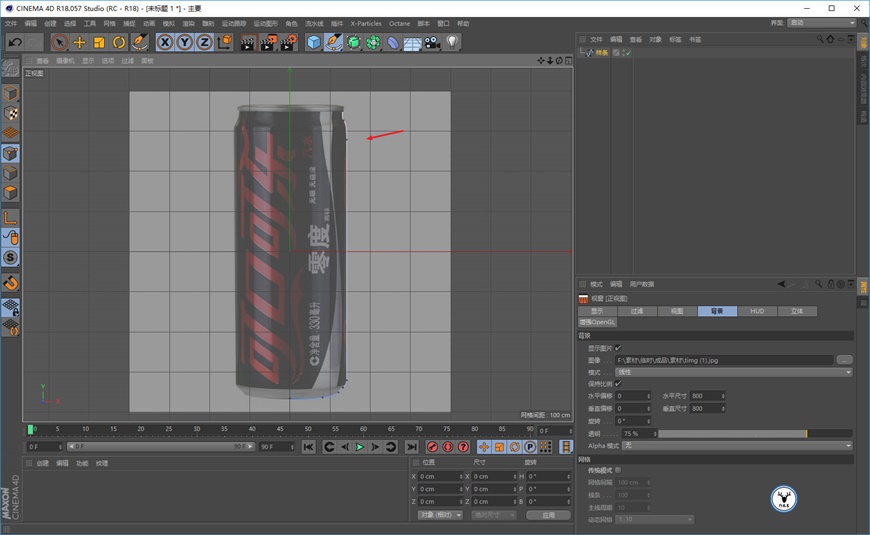Activate the Scale tool
Screen dimensions: 870x535
point(99,42)
